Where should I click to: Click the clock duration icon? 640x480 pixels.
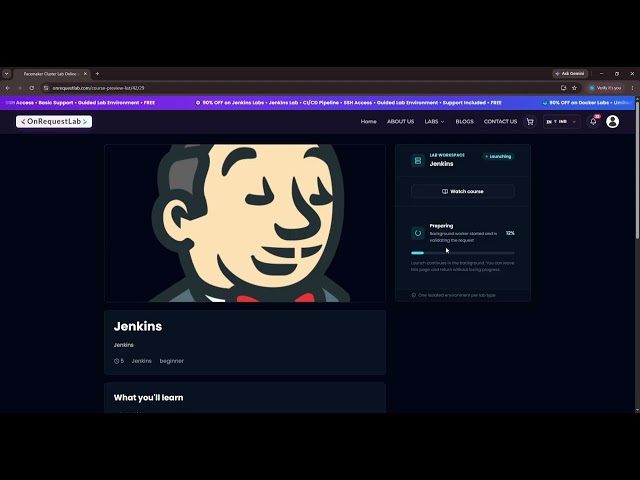click(116, 361)
